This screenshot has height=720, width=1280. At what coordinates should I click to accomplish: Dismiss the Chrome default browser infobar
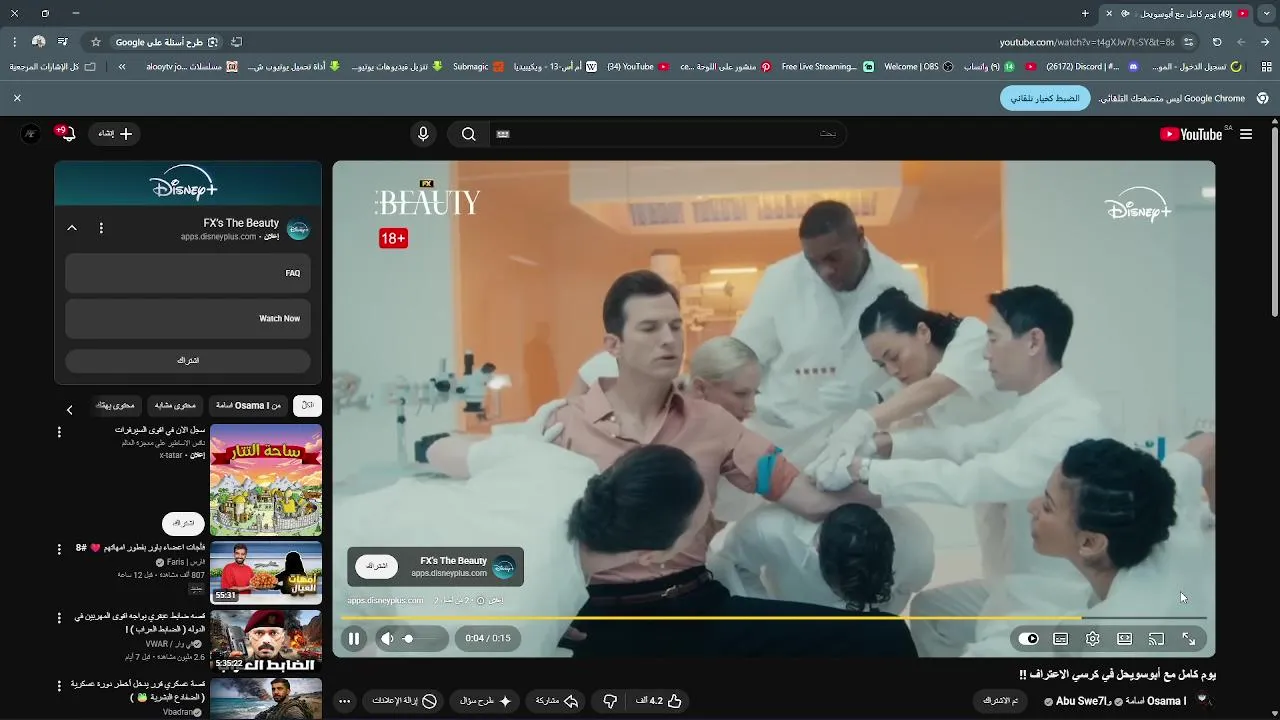(x=17, y=98)
